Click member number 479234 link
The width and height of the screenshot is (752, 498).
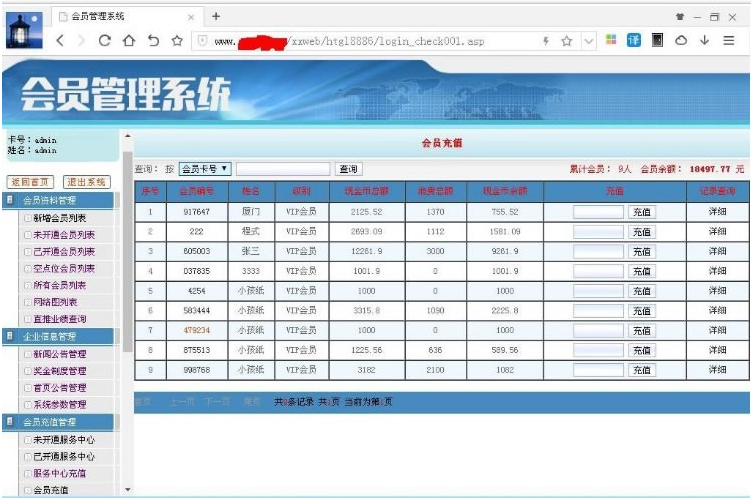[197, 330]
